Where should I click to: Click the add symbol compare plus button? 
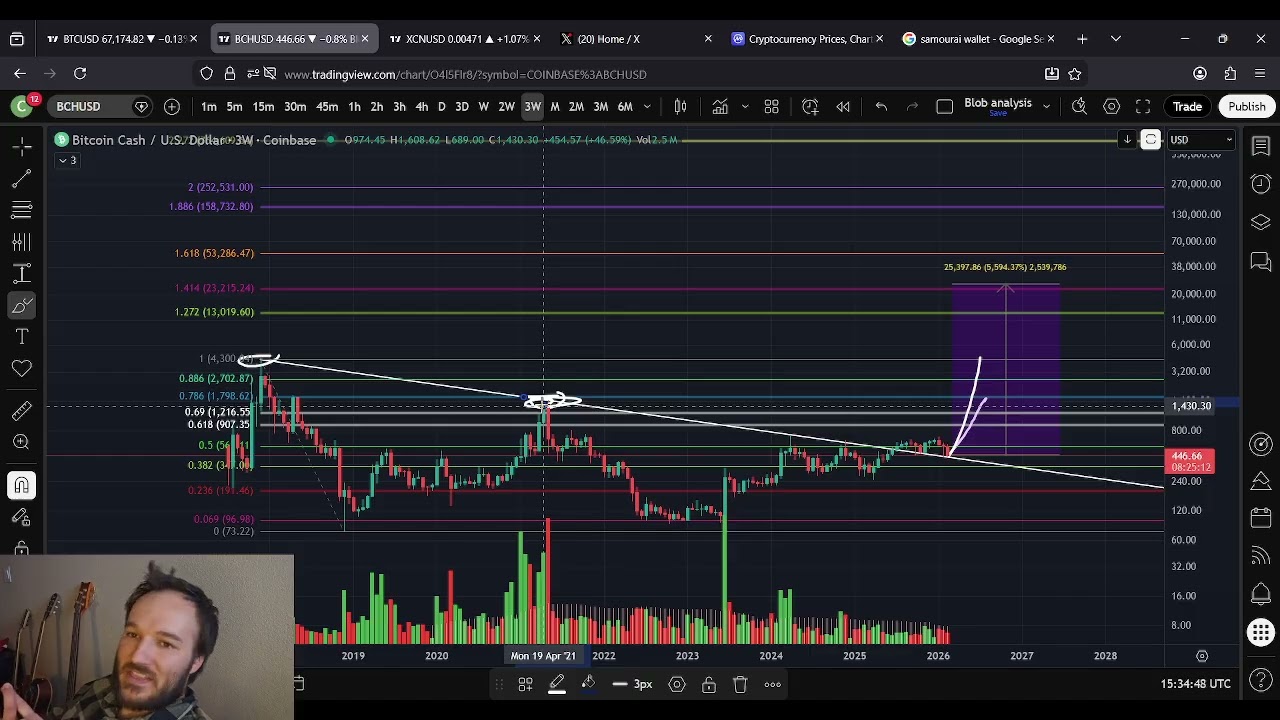click(x=172, y=106)
